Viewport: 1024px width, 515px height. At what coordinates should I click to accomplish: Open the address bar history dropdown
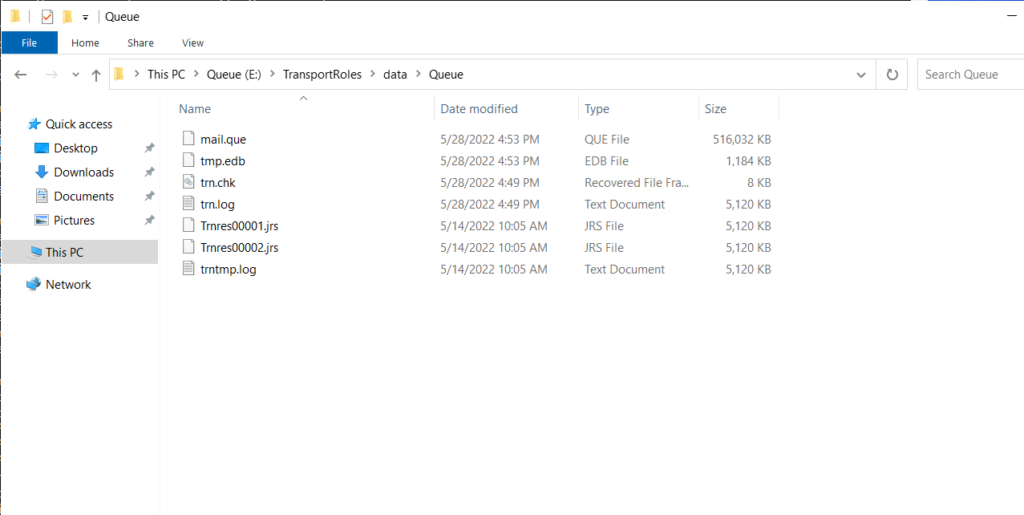pos(861,75)
